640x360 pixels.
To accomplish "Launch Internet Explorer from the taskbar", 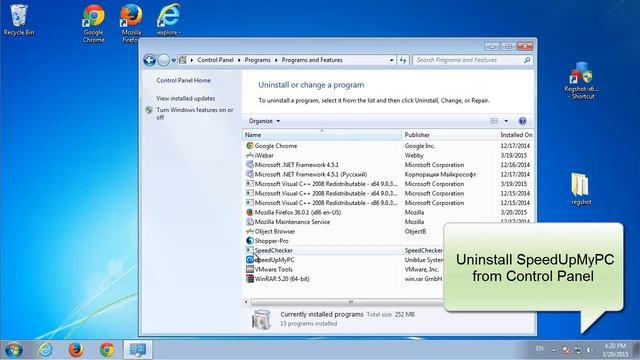I will 45,350.
